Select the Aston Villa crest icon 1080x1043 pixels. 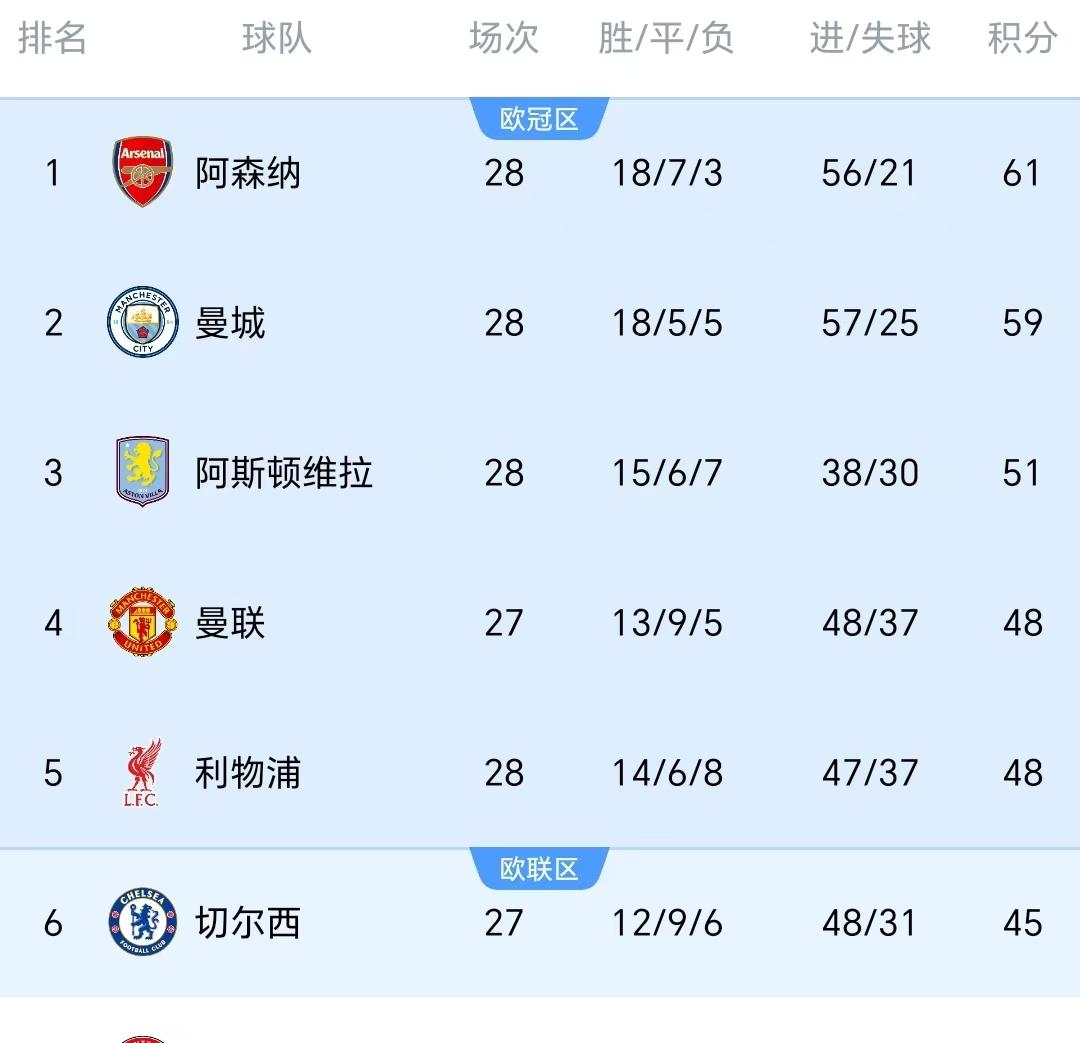click(x=143, y=471)
